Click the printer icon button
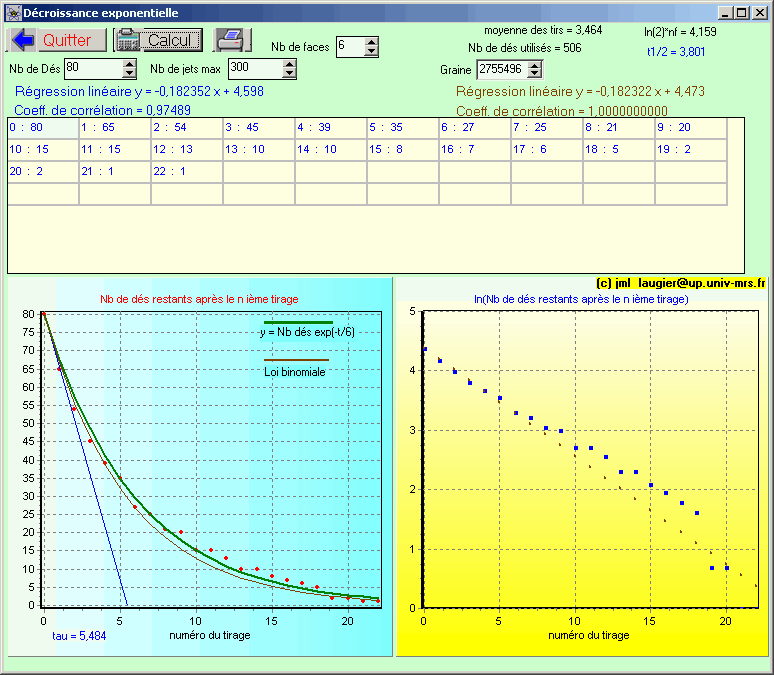 pyautogui.click(x=231, y=40)
